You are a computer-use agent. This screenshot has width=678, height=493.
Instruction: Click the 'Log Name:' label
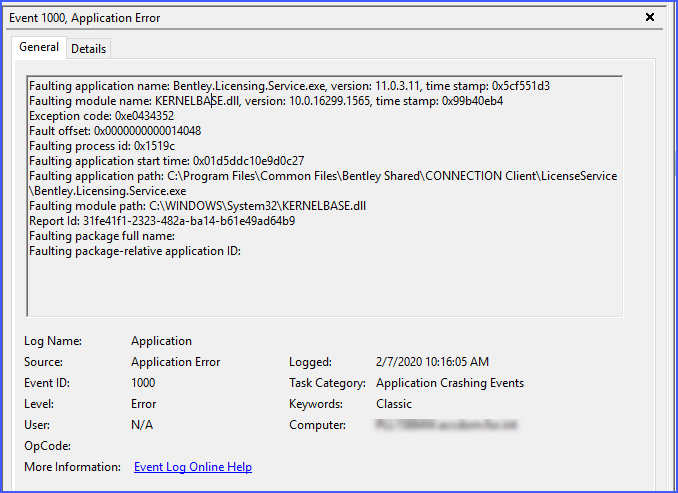(53, 341)
